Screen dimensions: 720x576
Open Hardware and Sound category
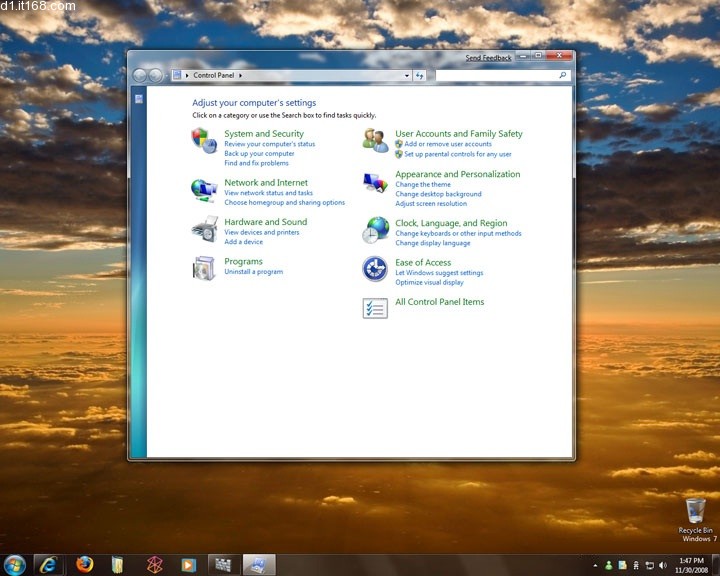[265, 222]
